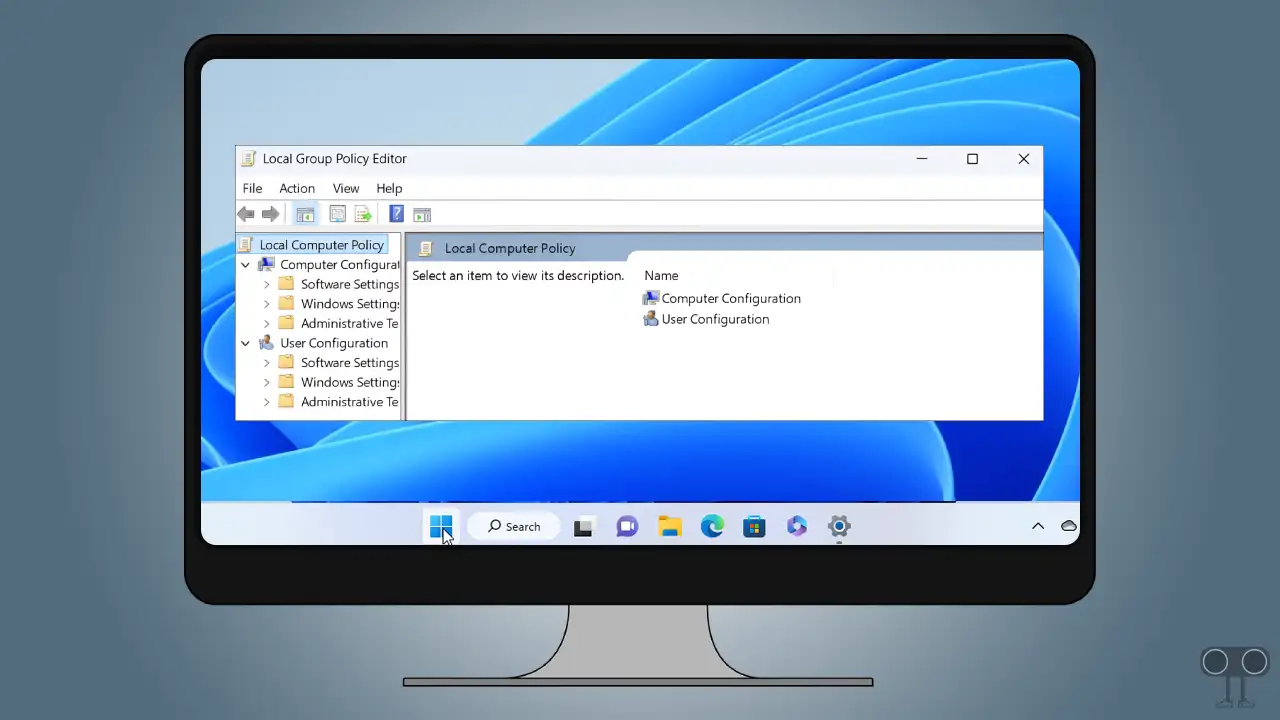
Task: Open the Help menu
Action: 389,188
